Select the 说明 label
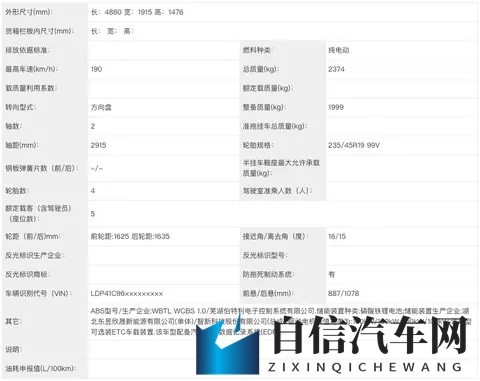This screenshot has width=480, height=381. (14, 350)
